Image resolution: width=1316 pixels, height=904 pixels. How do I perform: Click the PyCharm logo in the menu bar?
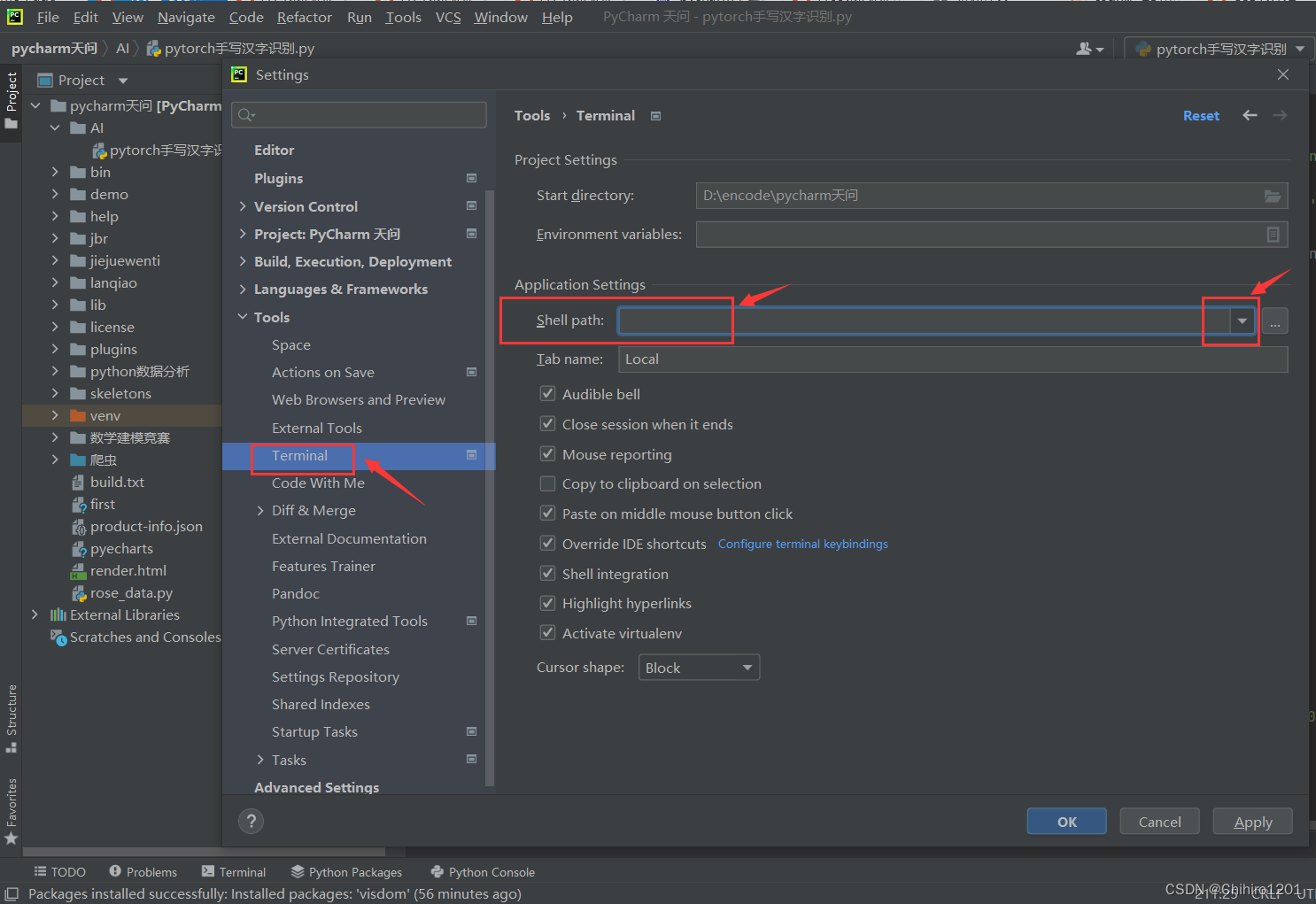(15, 16)
